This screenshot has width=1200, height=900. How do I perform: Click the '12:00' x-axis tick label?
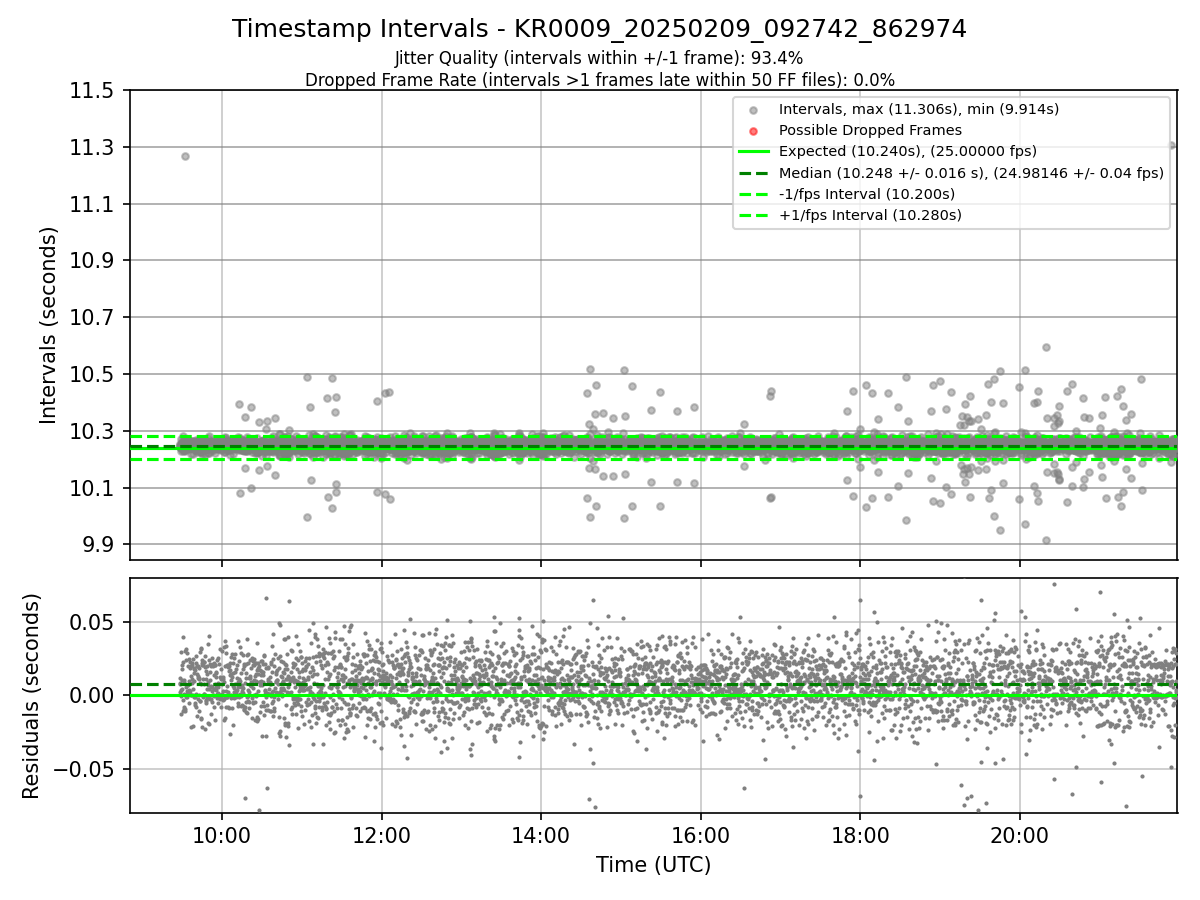click(x=381, y=834)
